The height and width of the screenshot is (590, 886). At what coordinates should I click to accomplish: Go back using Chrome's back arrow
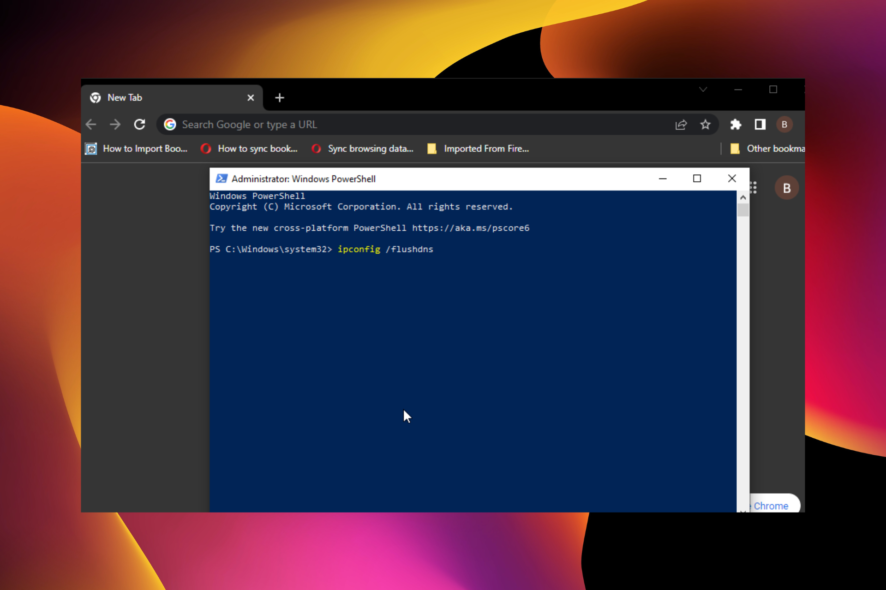coord(91,124)
